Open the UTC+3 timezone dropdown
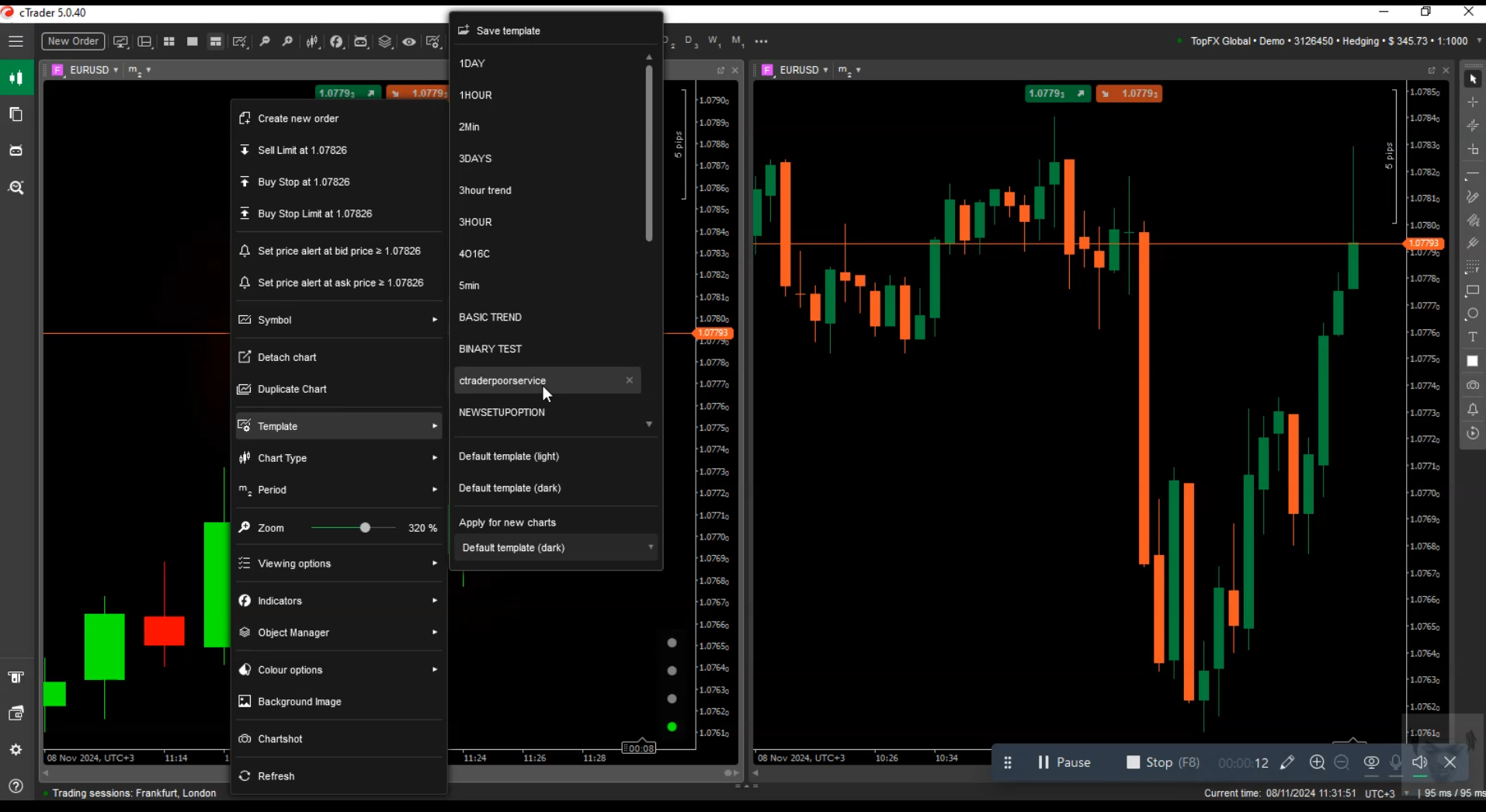This screenshot has width=1486, height=812. pyautogui.click(x=1387, y=793)
